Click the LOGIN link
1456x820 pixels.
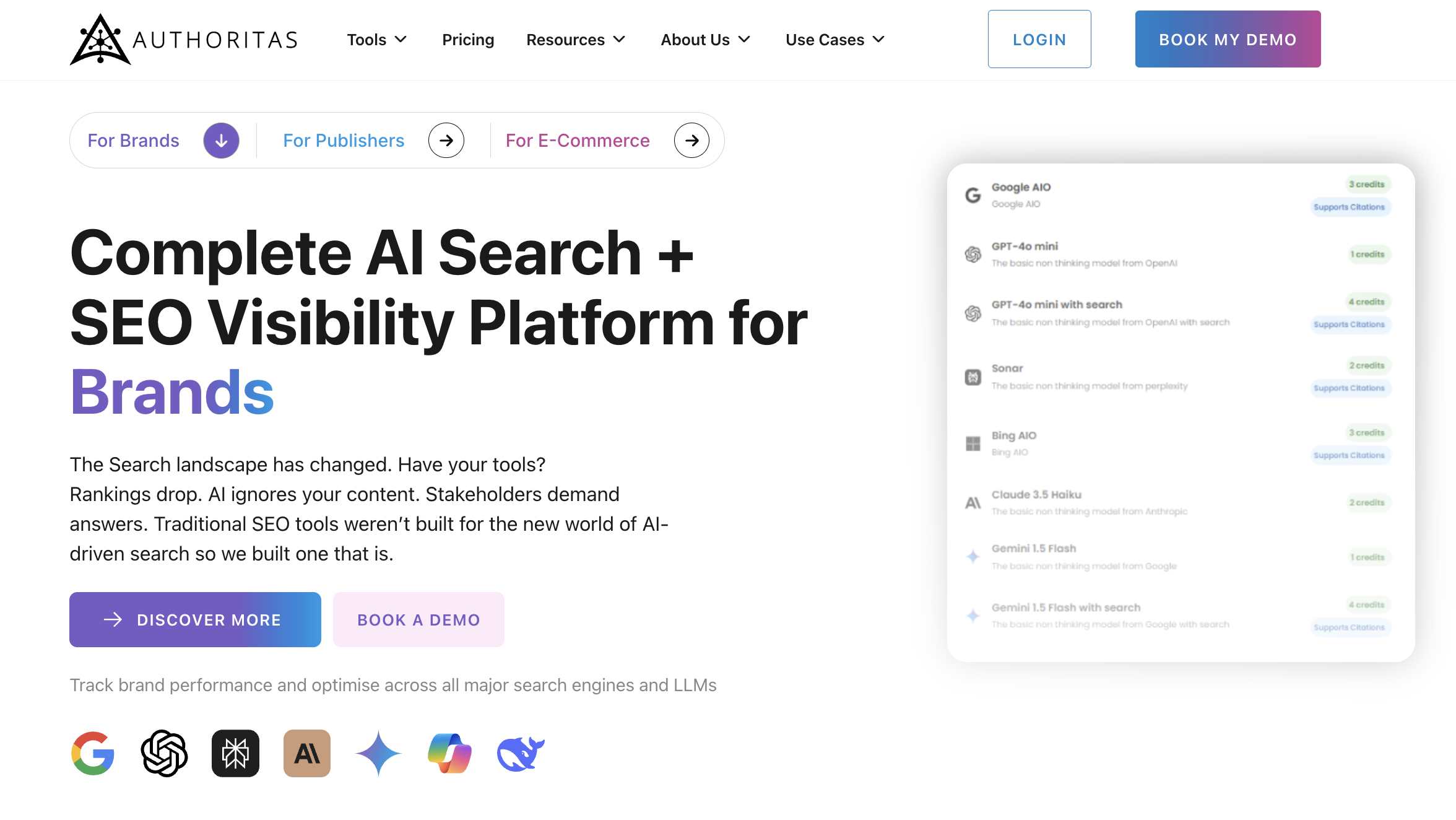point(1039,38)
